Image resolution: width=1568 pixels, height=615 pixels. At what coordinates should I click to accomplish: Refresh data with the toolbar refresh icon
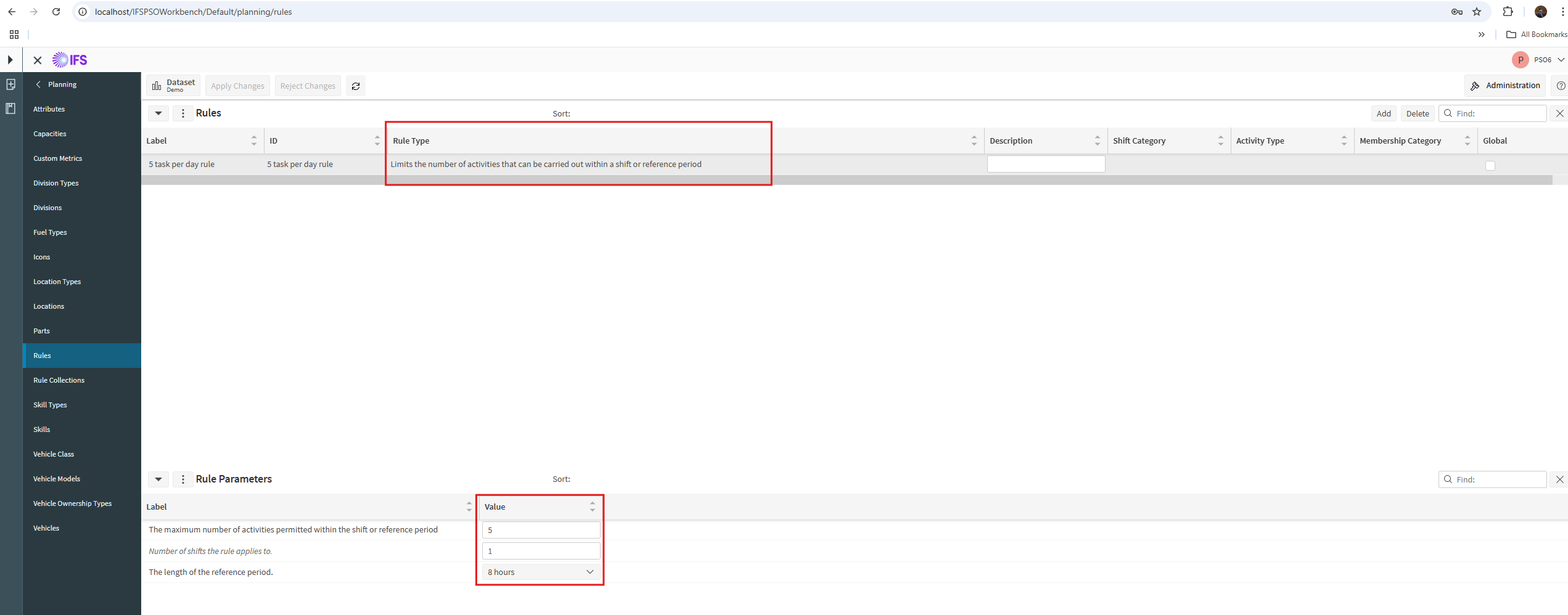coord(356,86)
